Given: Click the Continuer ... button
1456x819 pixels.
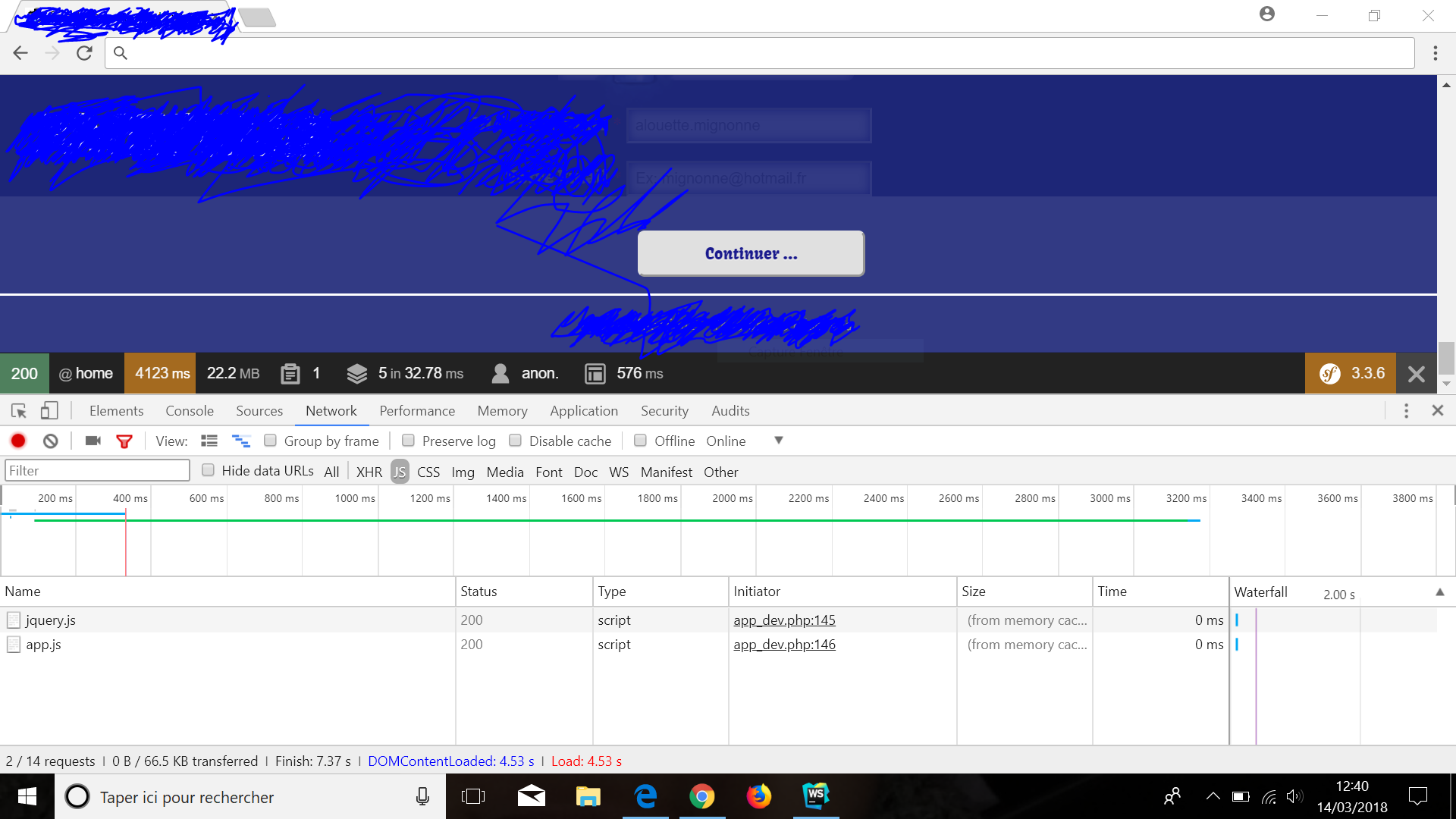Looking at the screenshot, I should coord(751,253).
